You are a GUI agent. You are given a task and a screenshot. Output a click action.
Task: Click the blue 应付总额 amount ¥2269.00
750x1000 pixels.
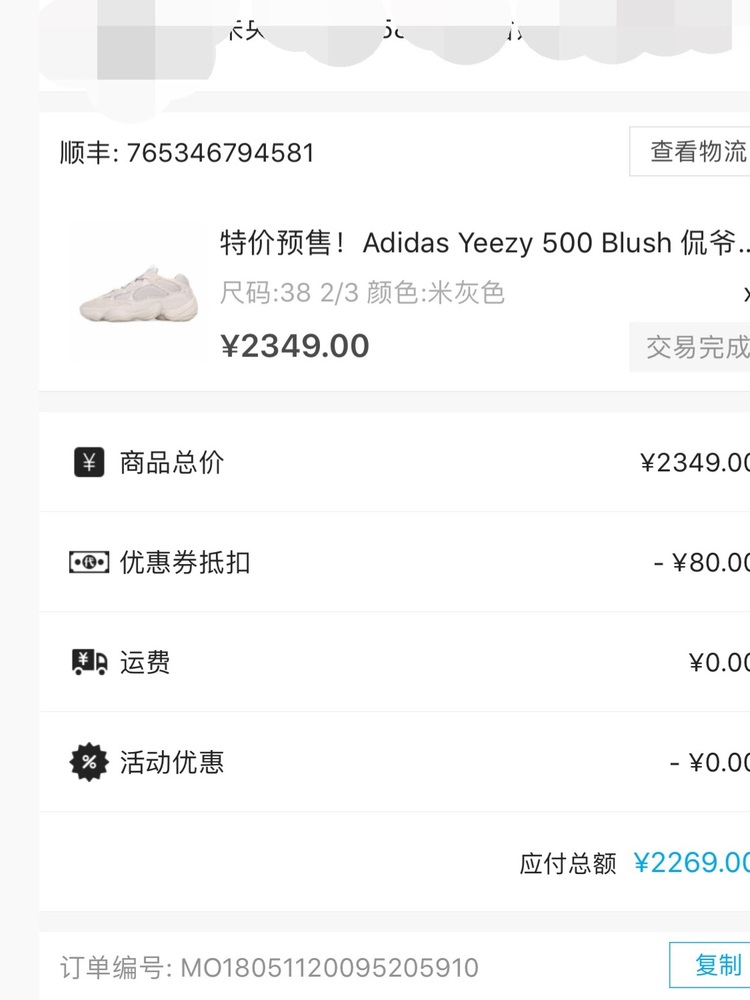pos(692,863)
